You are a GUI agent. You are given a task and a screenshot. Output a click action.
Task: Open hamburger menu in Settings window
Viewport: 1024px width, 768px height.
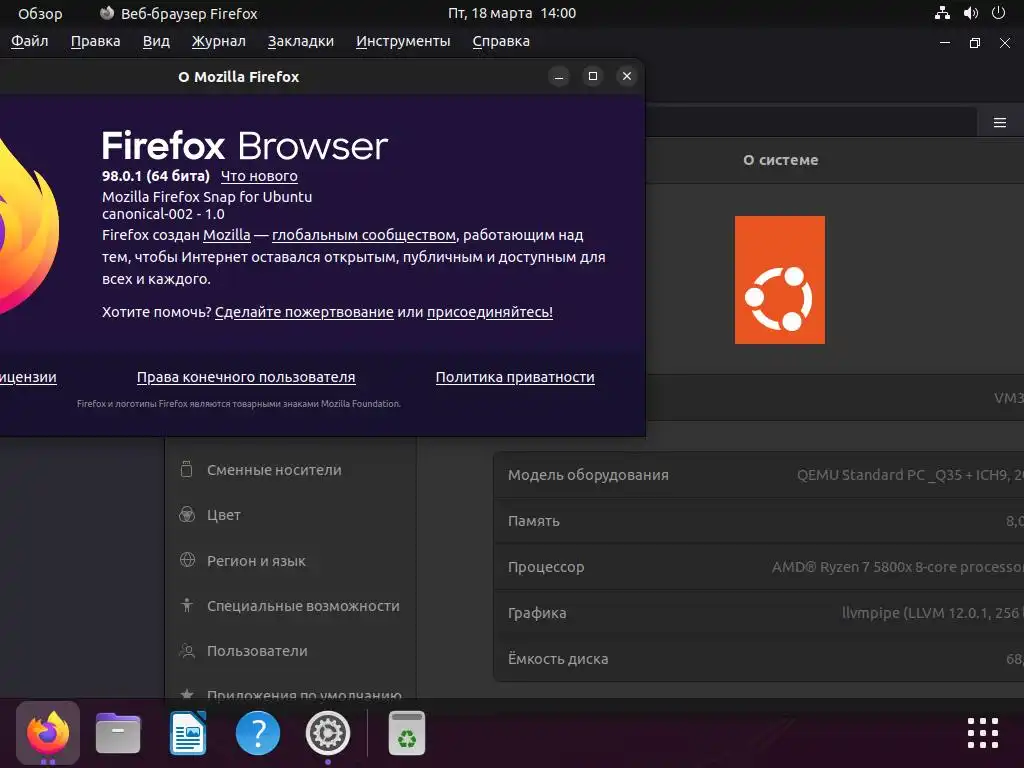1000,122
